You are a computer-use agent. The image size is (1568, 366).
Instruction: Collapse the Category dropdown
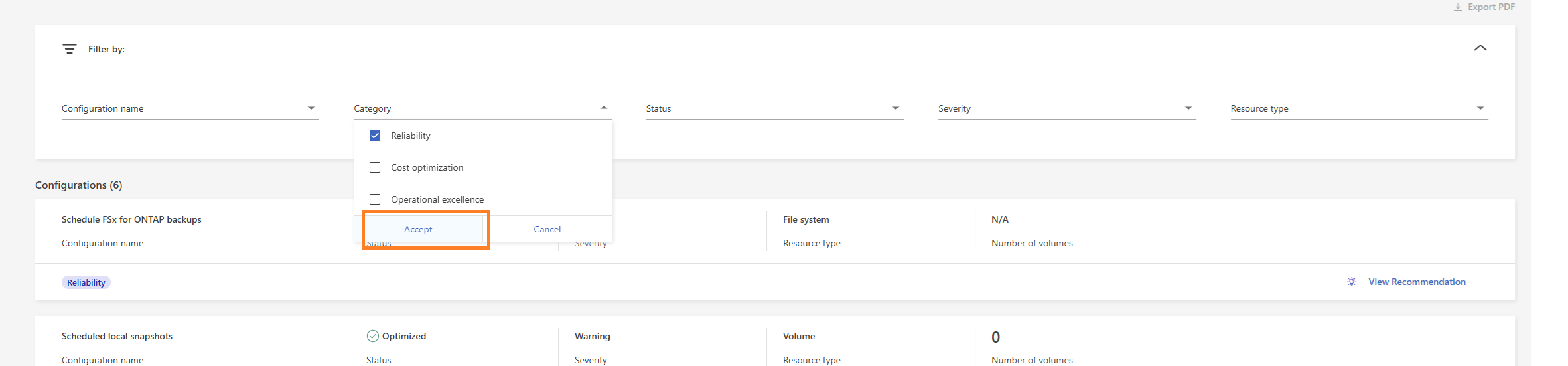[x=482, y=108]
